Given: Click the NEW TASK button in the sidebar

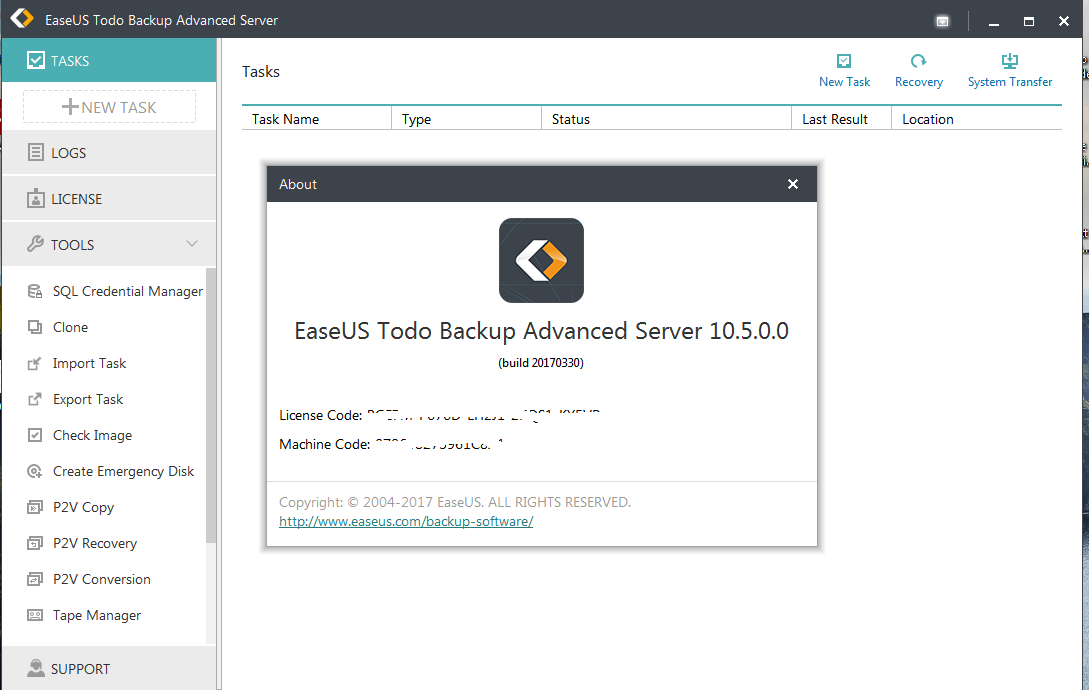Looking at the screenshot, I should [x=108, y=106].
